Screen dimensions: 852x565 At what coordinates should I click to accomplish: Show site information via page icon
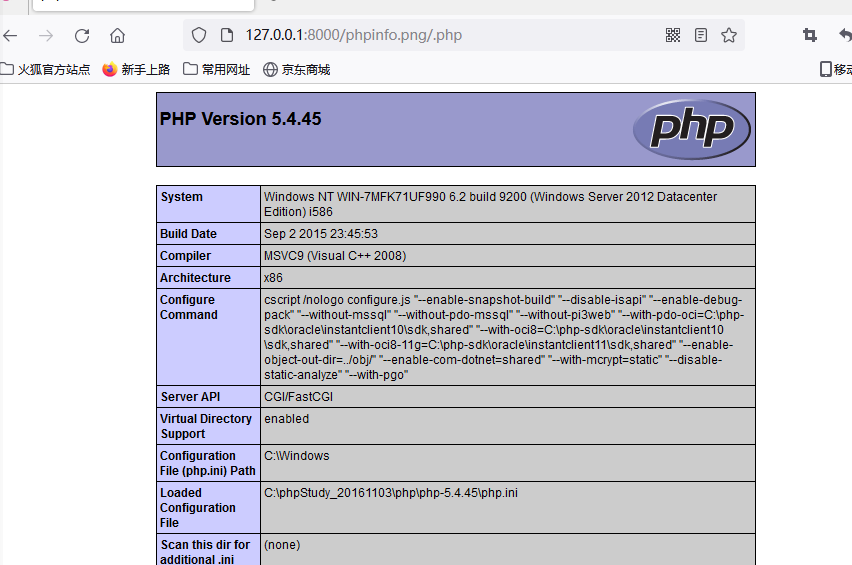(227, 35)
